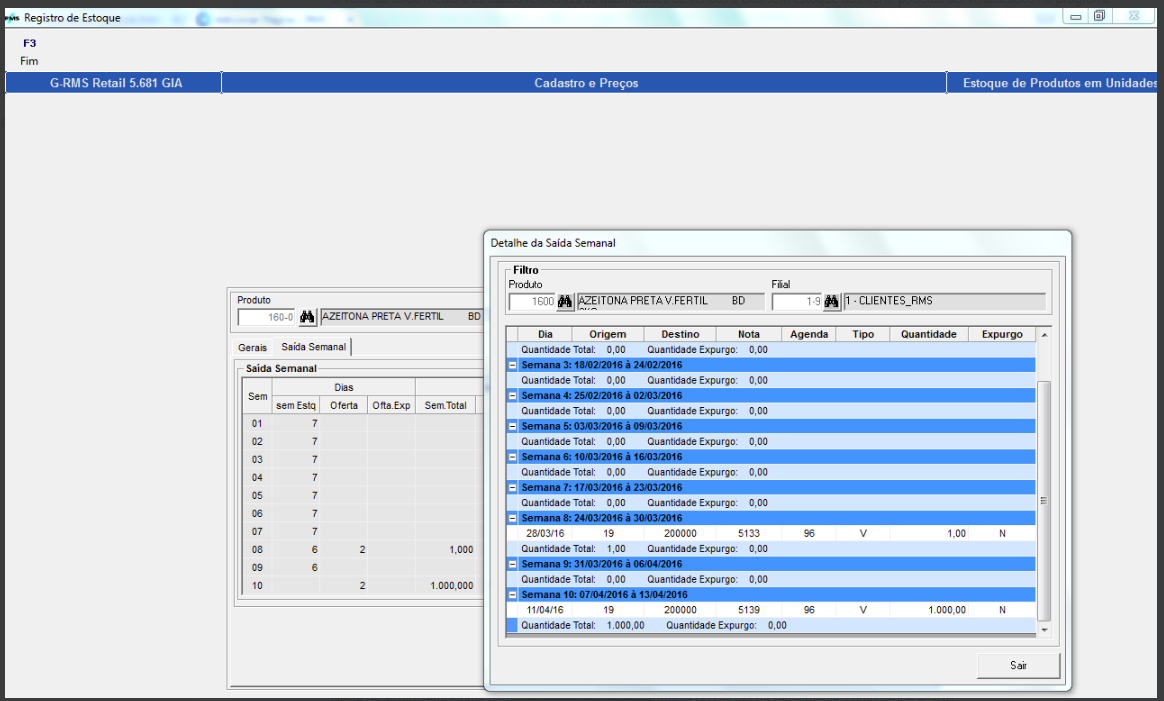Collapse Semana 9 group row
Screen dimensions: 1164x701
pos(512,564)
